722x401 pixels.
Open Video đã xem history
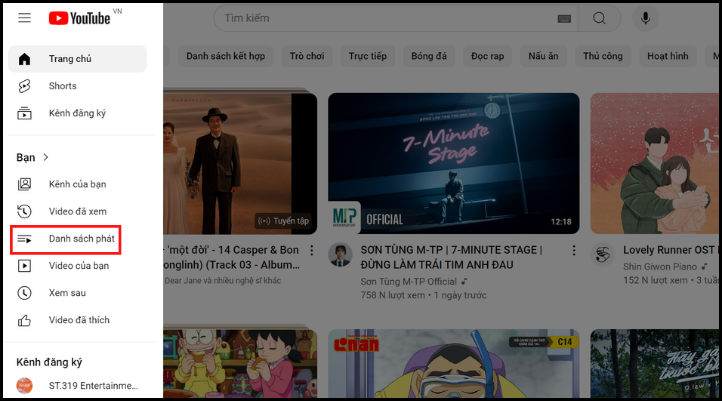77,211
